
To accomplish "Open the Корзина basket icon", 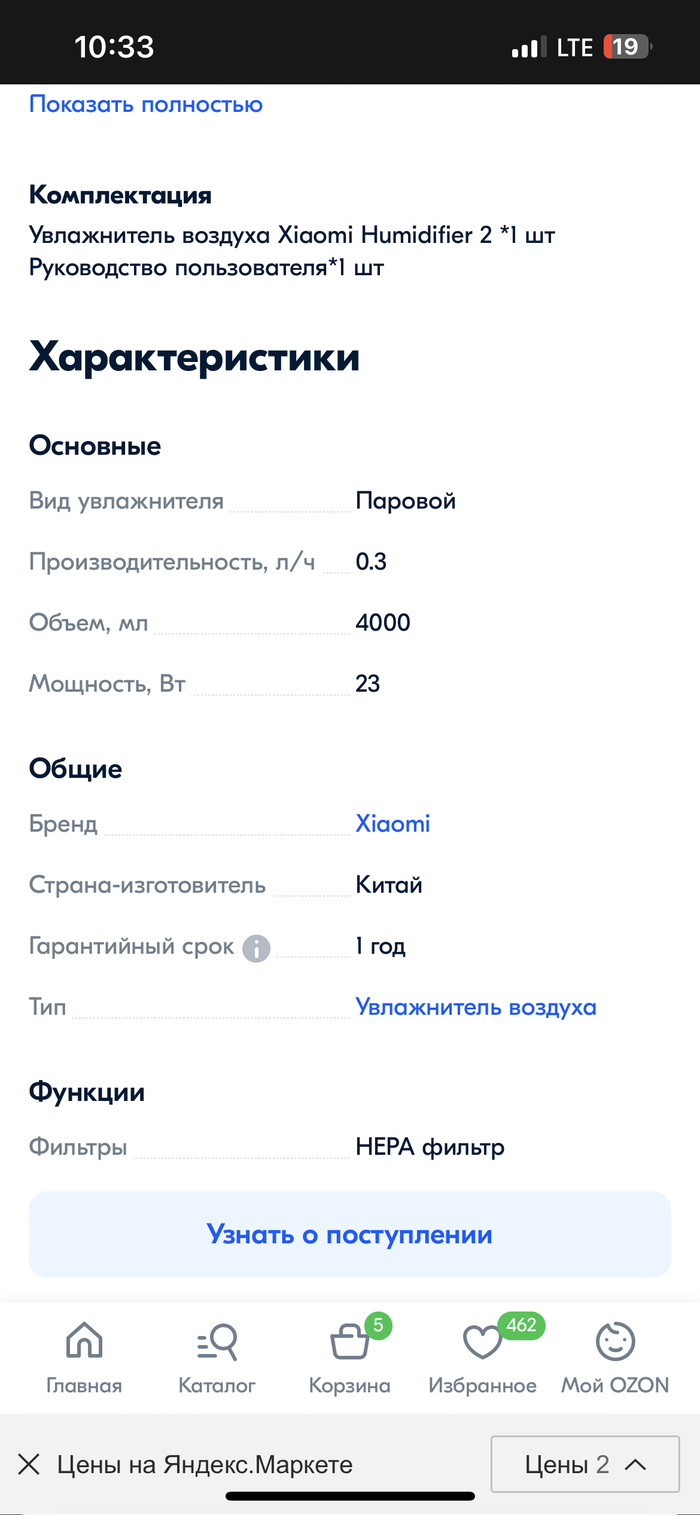I will pyautogui.click(x=349, y=1343).
